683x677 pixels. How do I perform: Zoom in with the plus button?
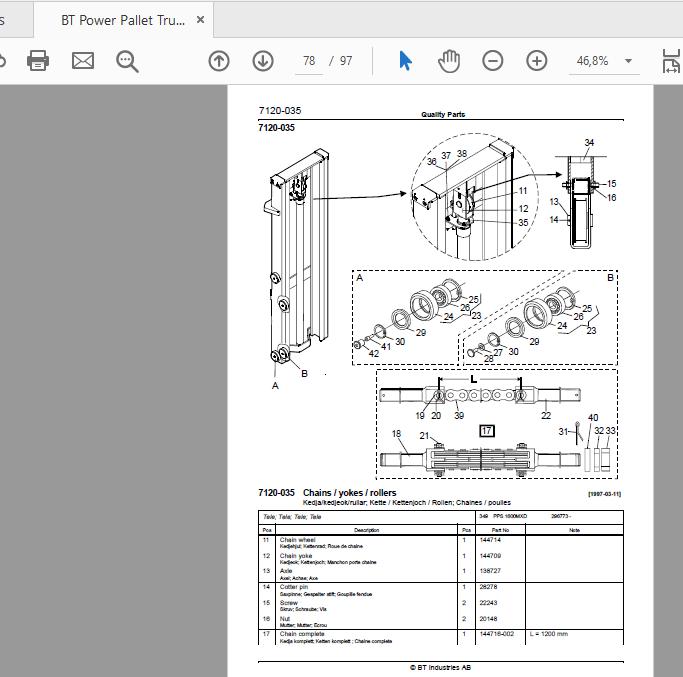tap(537, 61)
